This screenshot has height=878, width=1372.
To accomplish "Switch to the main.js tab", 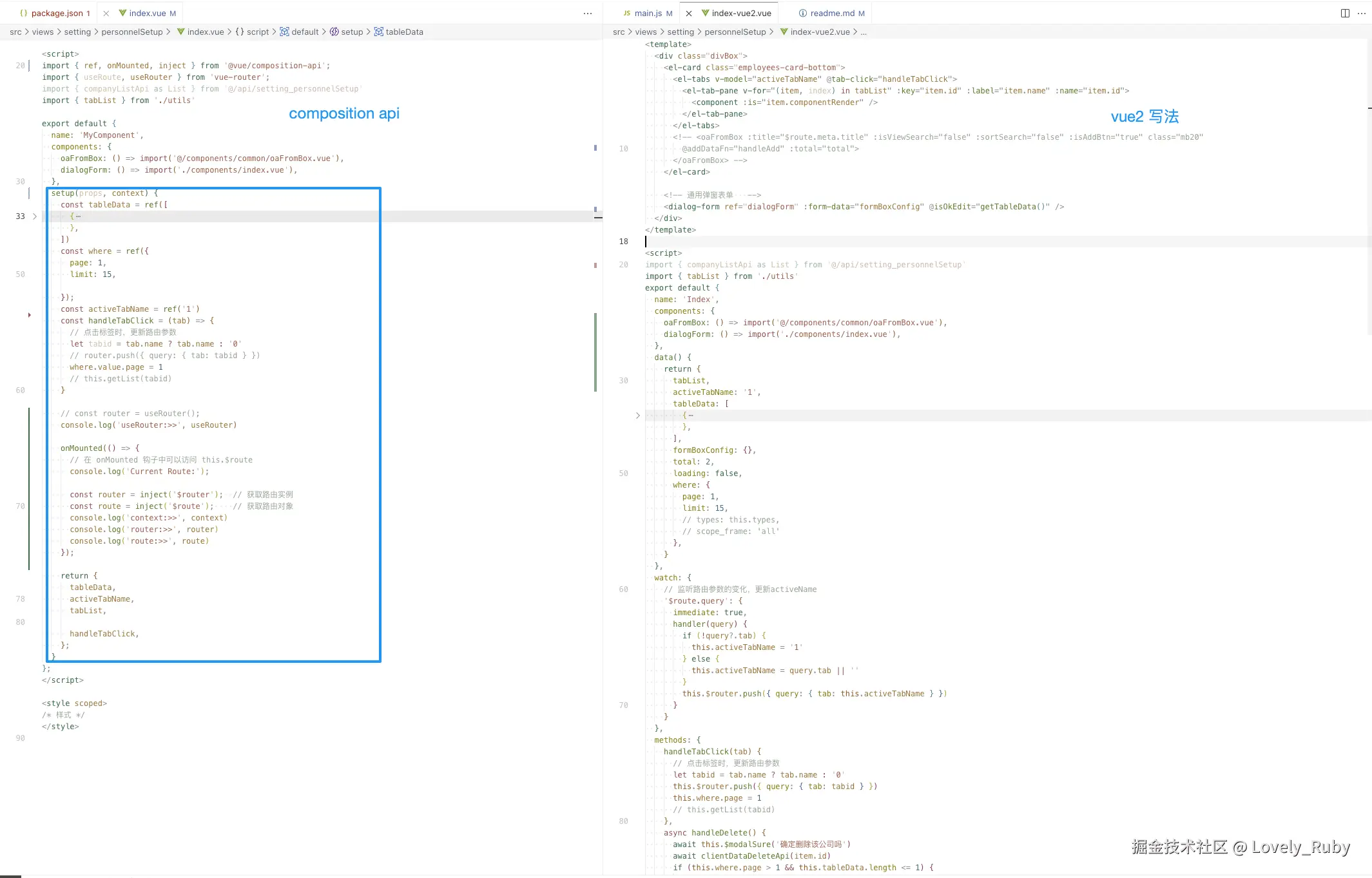I will (x=648, y=13).
